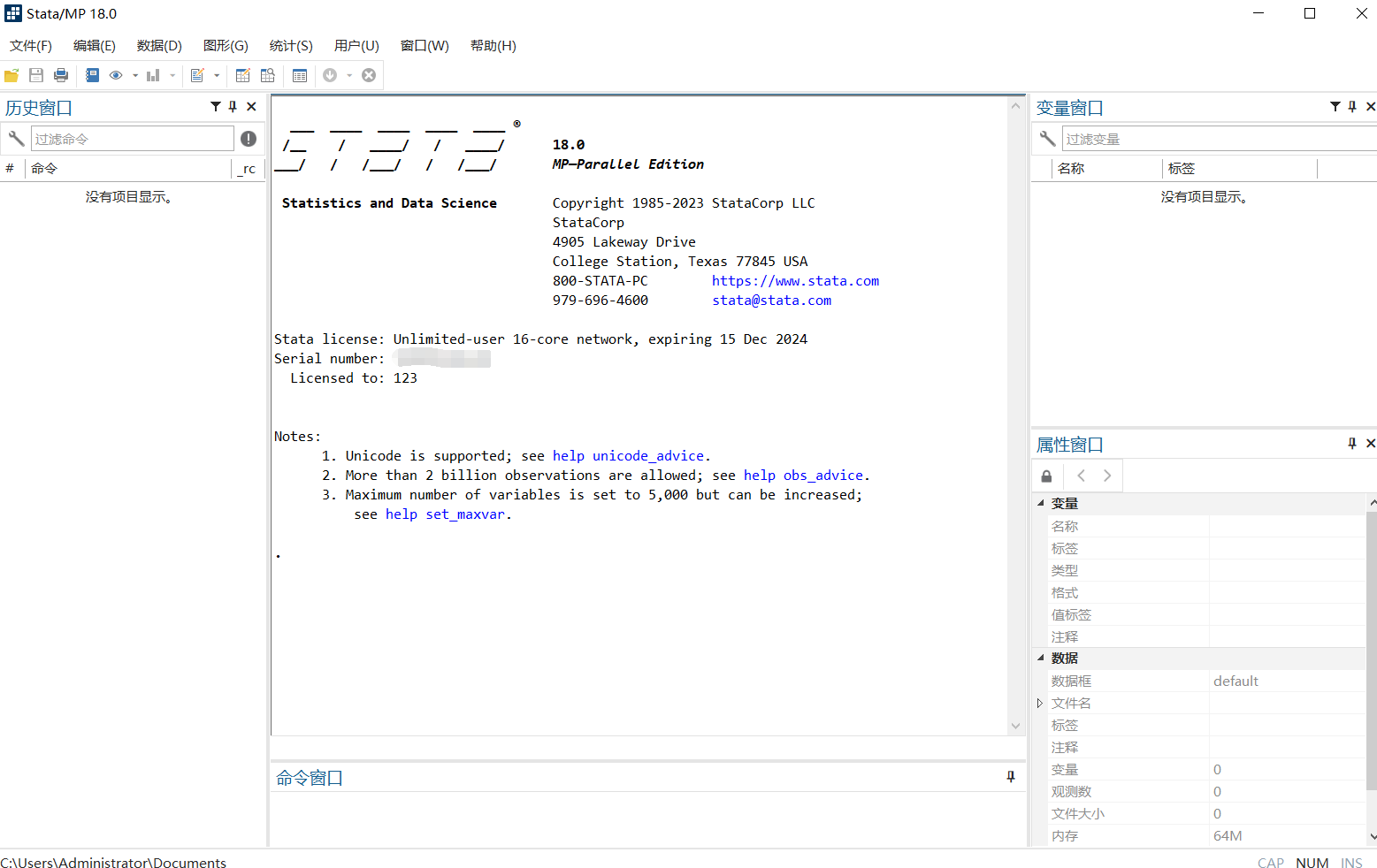
Task: Click the 标签 column header in variables window
Action: (1239, 168)
